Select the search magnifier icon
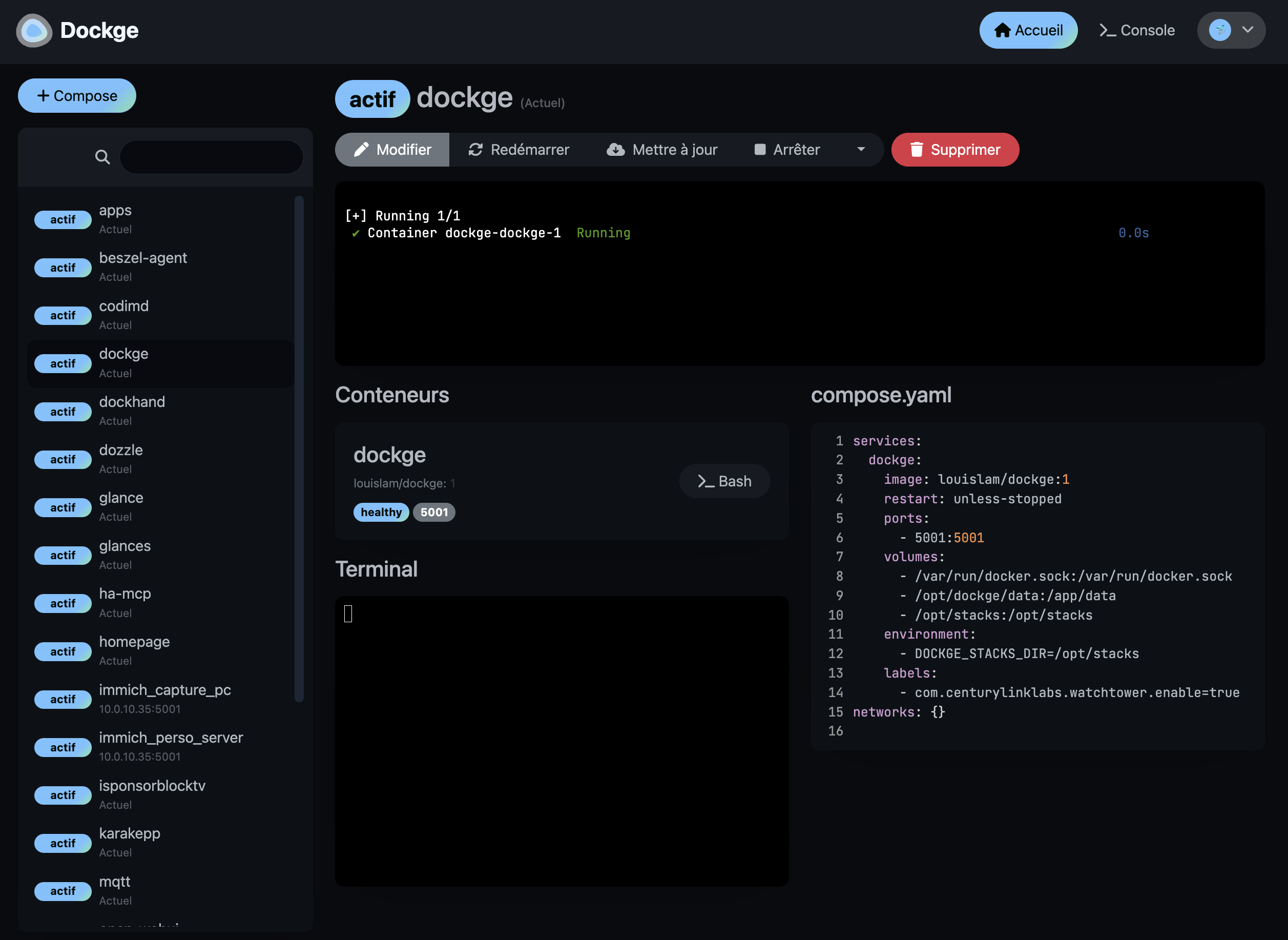 (x=102, y=157)
